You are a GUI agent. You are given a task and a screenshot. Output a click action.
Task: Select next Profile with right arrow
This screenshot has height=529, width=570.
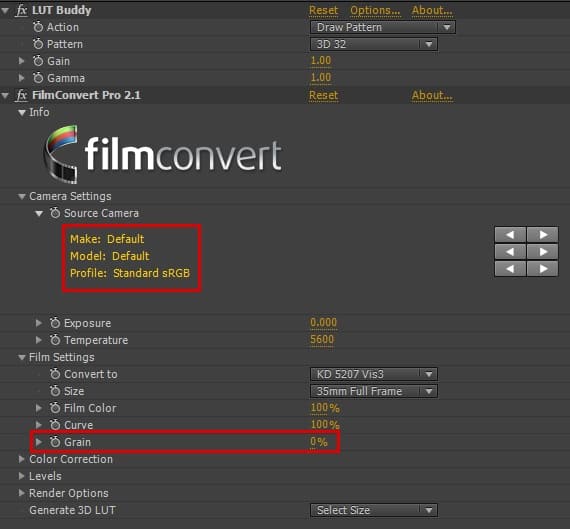(x=542, y=269)
